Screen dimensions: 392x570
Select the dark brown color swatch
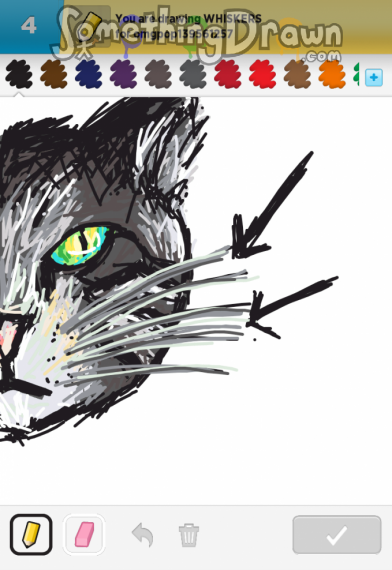click(x=54, y=74)
